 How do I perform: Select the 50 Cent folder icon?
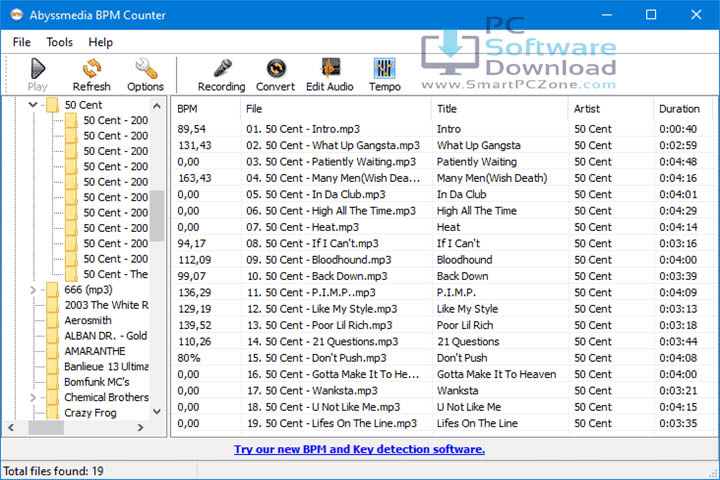pyautogui.click(x=53, y=105)
